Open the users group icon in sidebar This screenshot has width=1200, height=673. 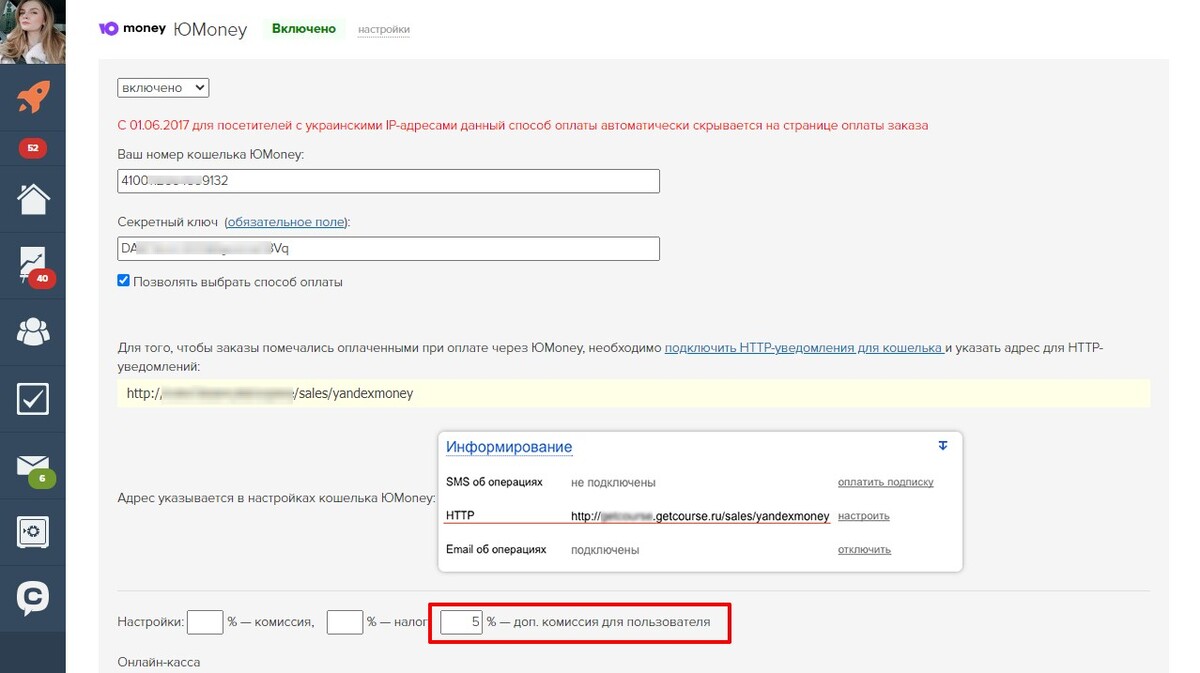(x=33, y=332)
